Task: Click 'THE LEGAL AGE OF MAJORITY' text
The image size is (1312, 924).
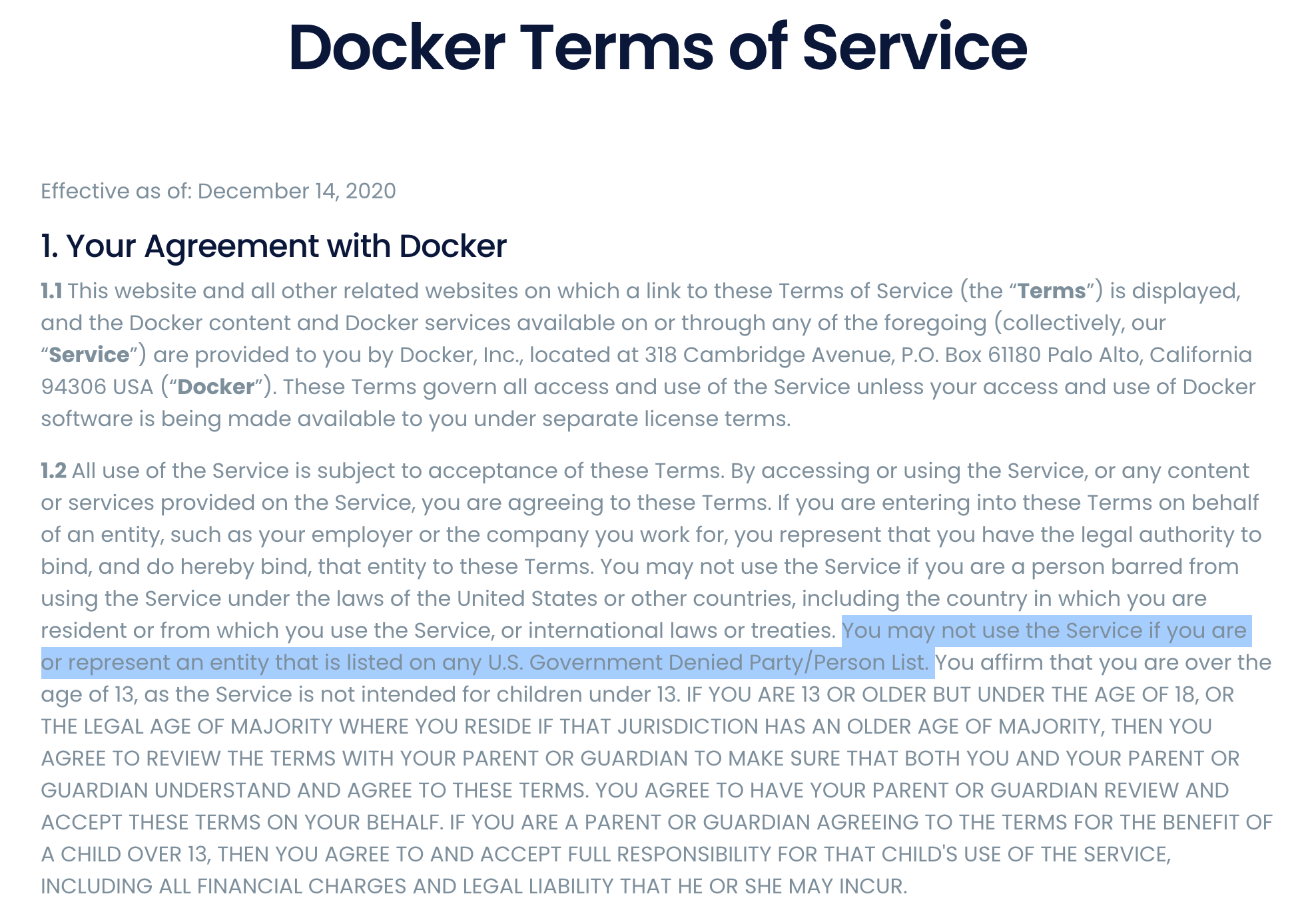Action: coord(187,726)
